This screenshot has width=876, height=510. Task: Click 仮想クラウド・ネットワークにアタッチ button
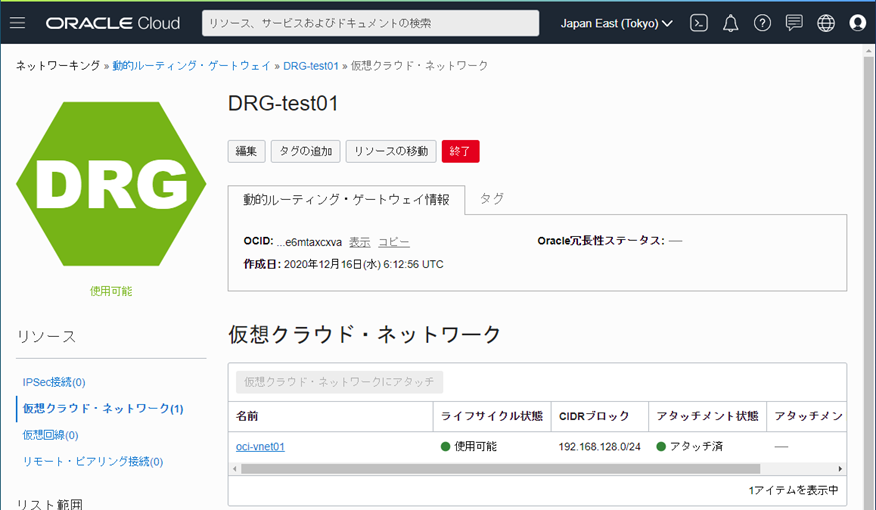tap(339, 382)
